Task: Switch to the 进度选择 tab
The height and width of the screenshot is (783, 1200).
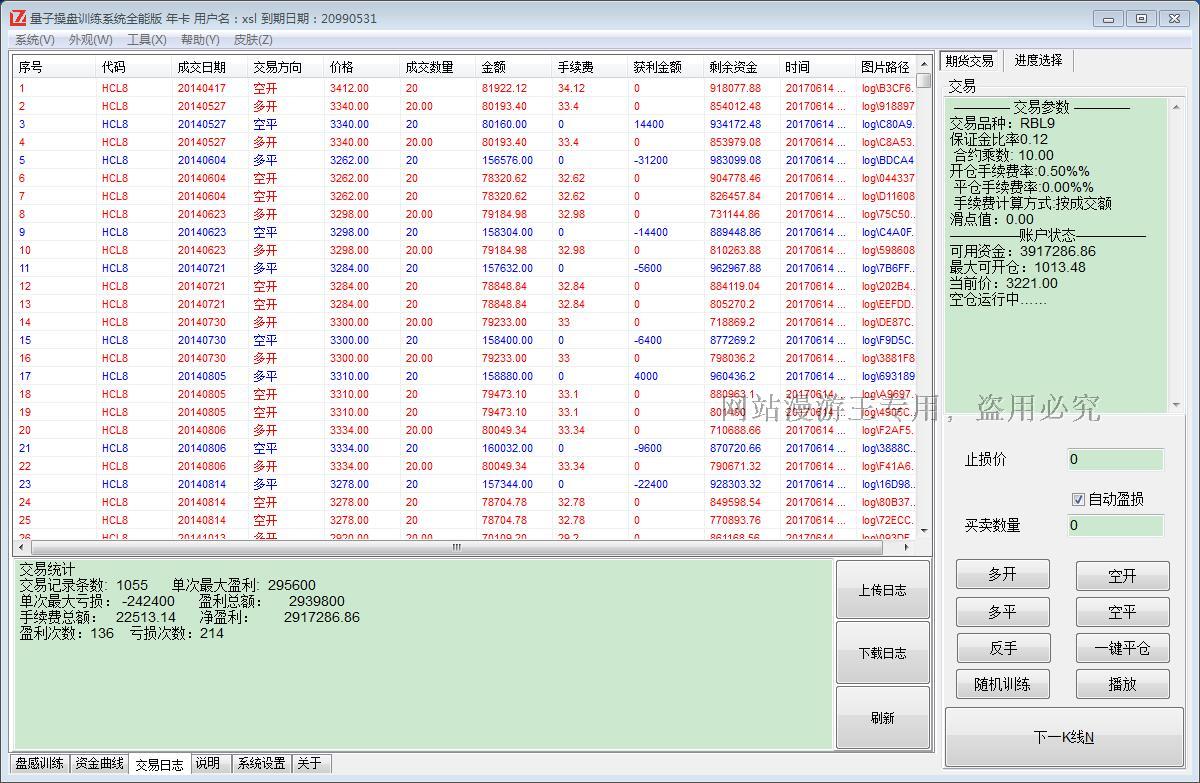Action: 1038,60
